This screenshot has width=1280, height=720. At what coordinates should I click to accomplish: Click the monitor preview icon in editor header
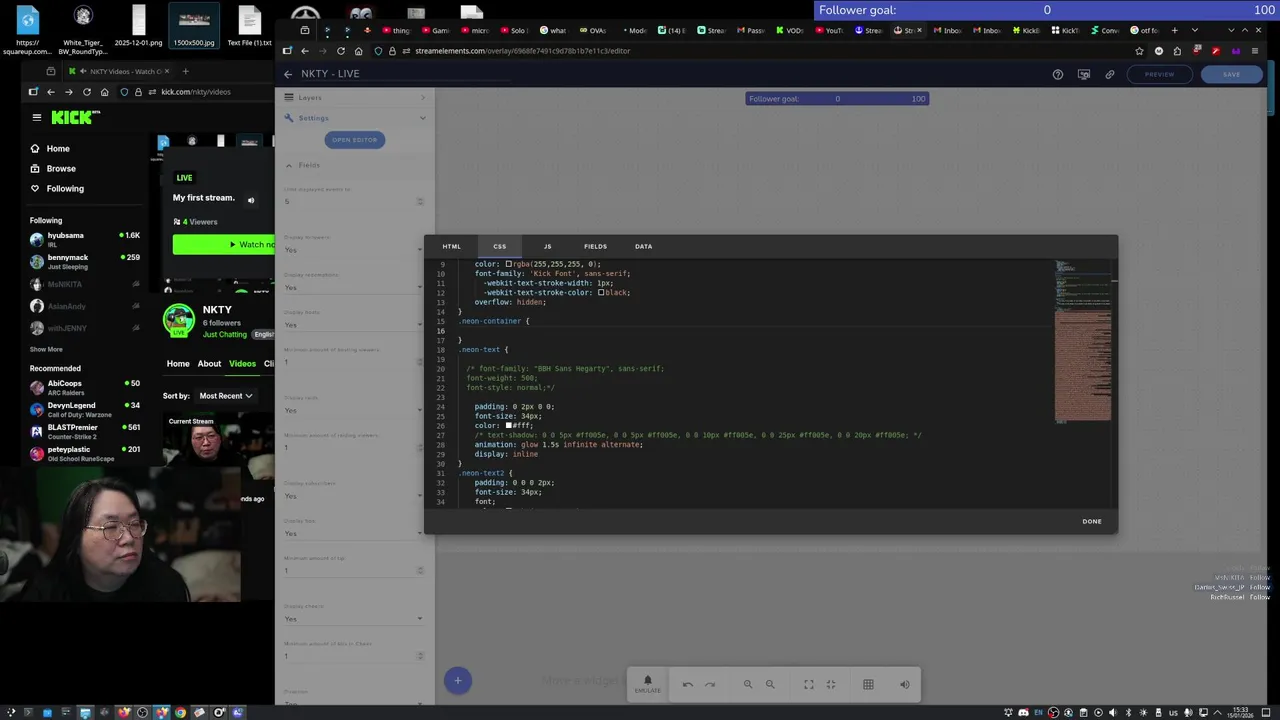(1084, 74)
